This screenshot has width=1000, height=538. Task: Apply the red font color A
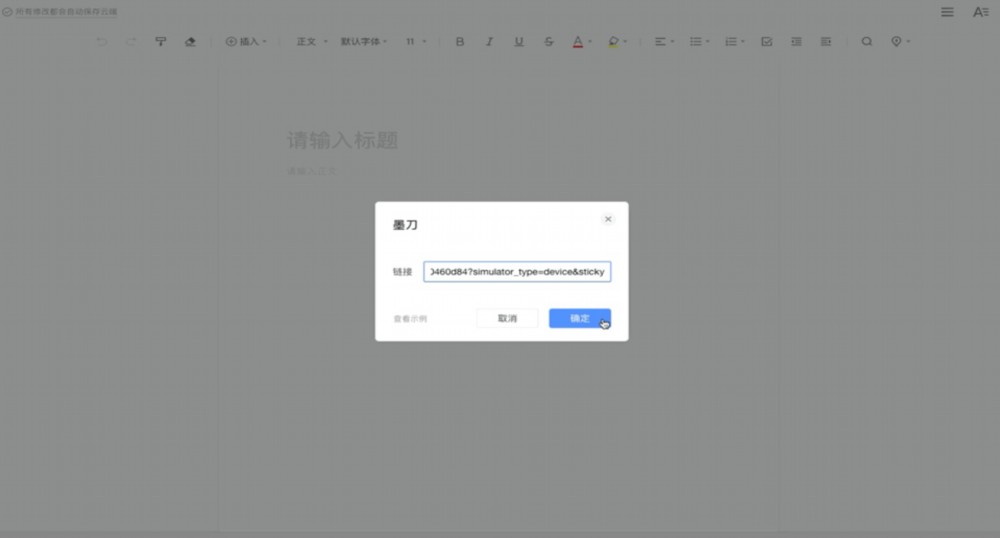(x=578, y=41)
